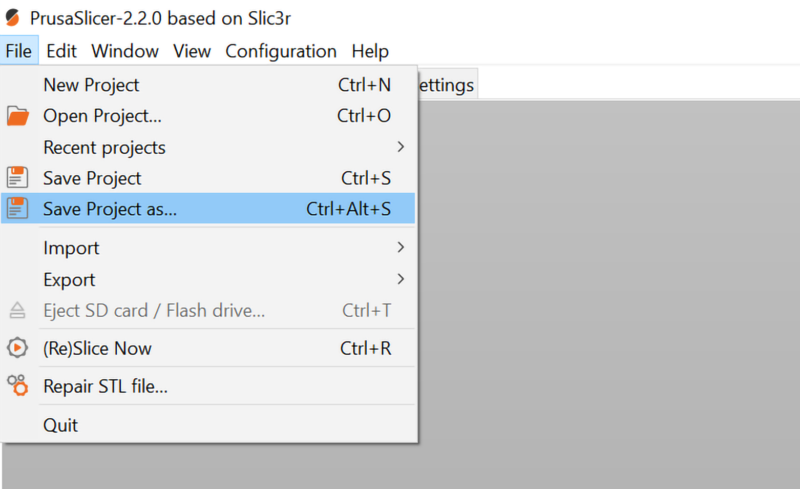The width and height of the screenshot is (800, 489).
Task: Switch to the partially hidden Settings tab
Action: click(446, 85)
